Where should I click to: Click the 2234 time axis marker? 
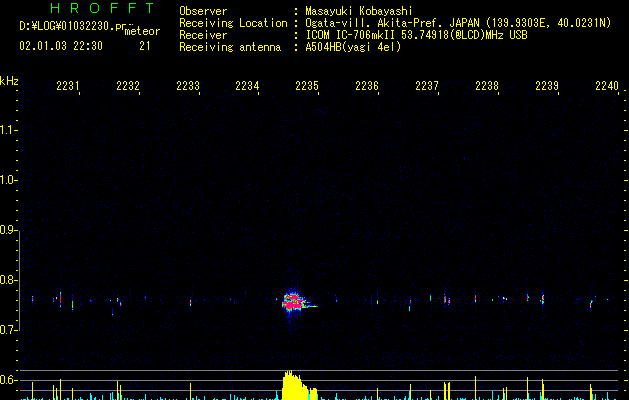[247, 86]
